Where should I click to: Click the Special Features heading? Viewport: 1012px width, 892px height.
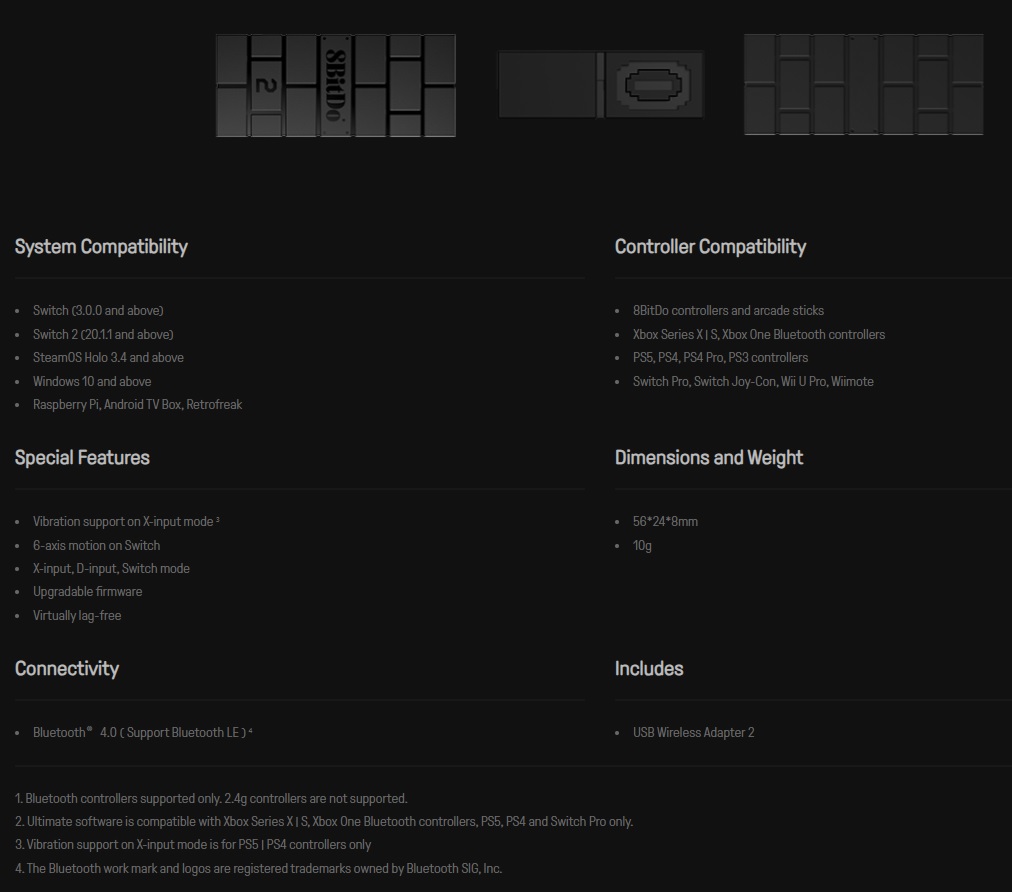click(x=82, y=458)
